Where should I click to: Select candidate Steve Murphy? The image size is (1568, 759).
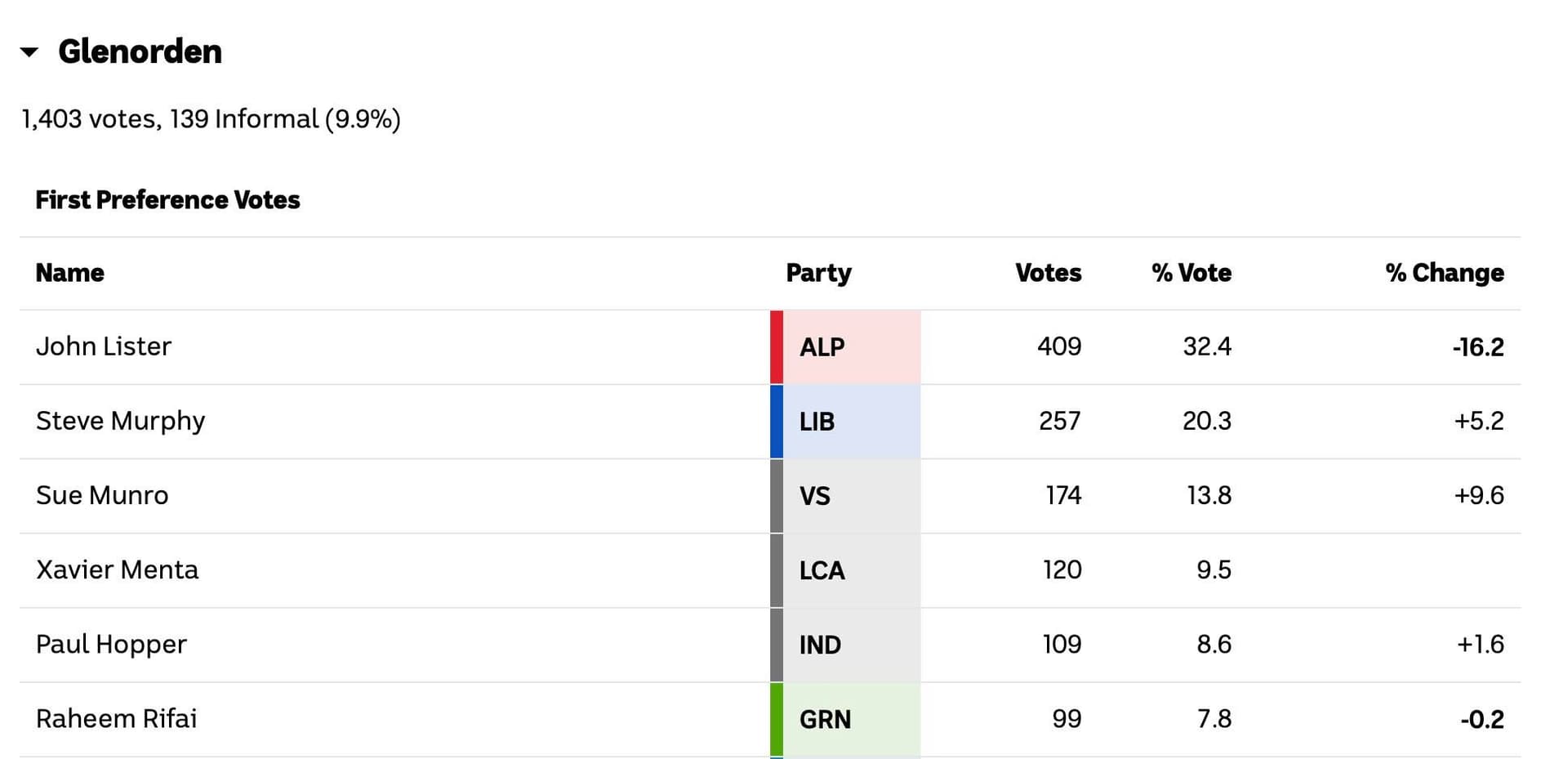tap(120, 421)
